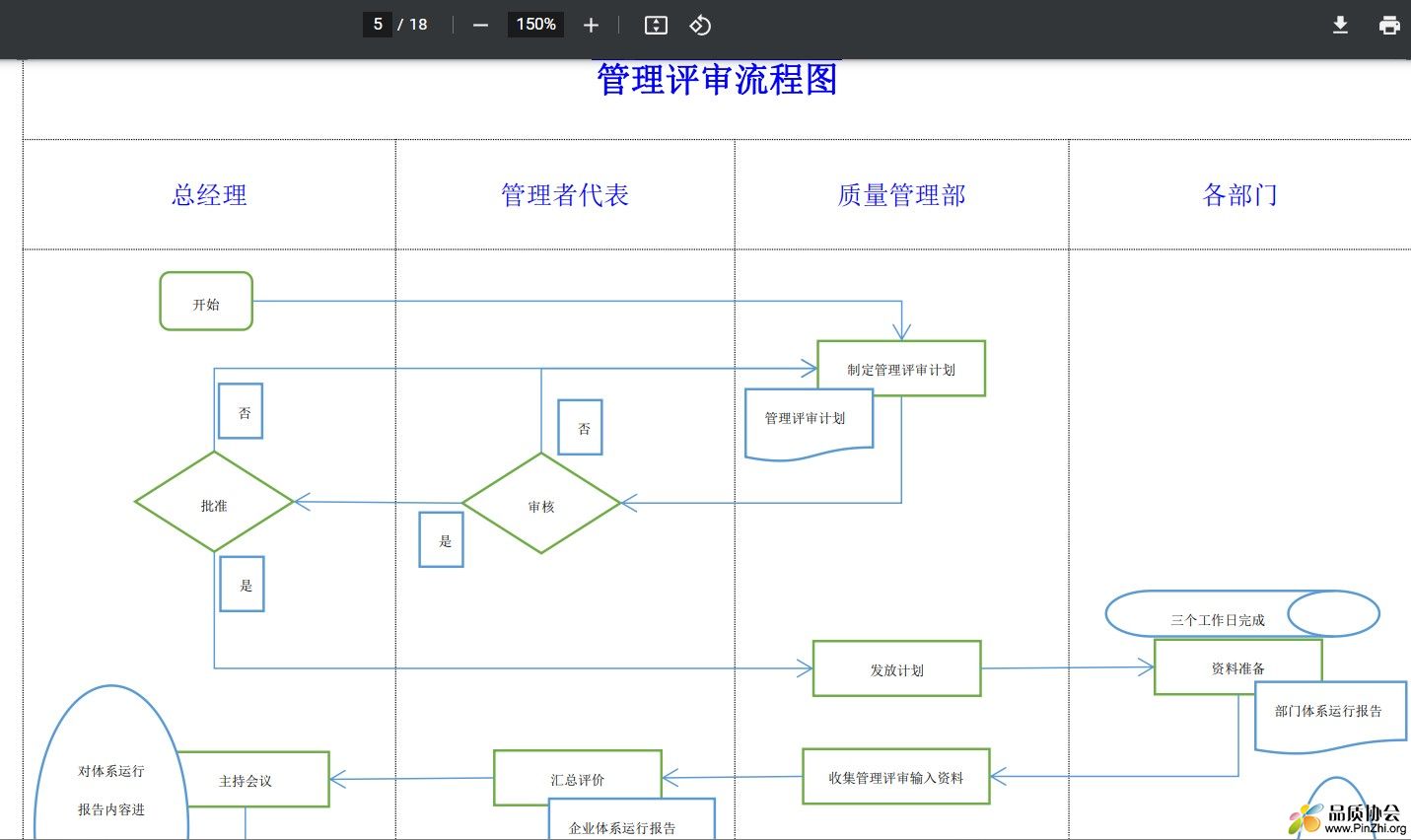Click the 对体系运行 报告内容进 ellipse note

(x=111, y=763)
